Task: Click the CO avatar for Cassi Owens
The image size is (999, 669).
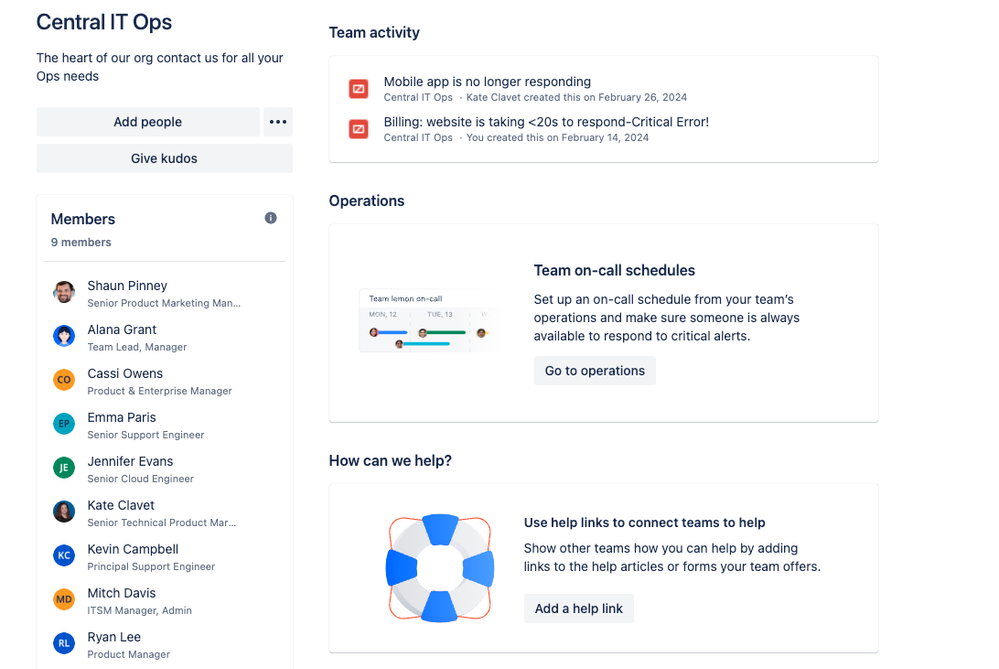Action: click(x=64, y=380)
